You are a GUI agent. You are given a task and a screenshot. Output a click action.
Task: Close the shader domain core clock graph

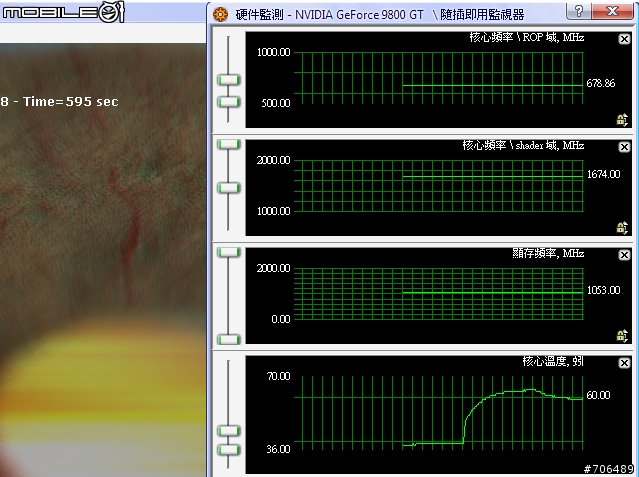624,147
